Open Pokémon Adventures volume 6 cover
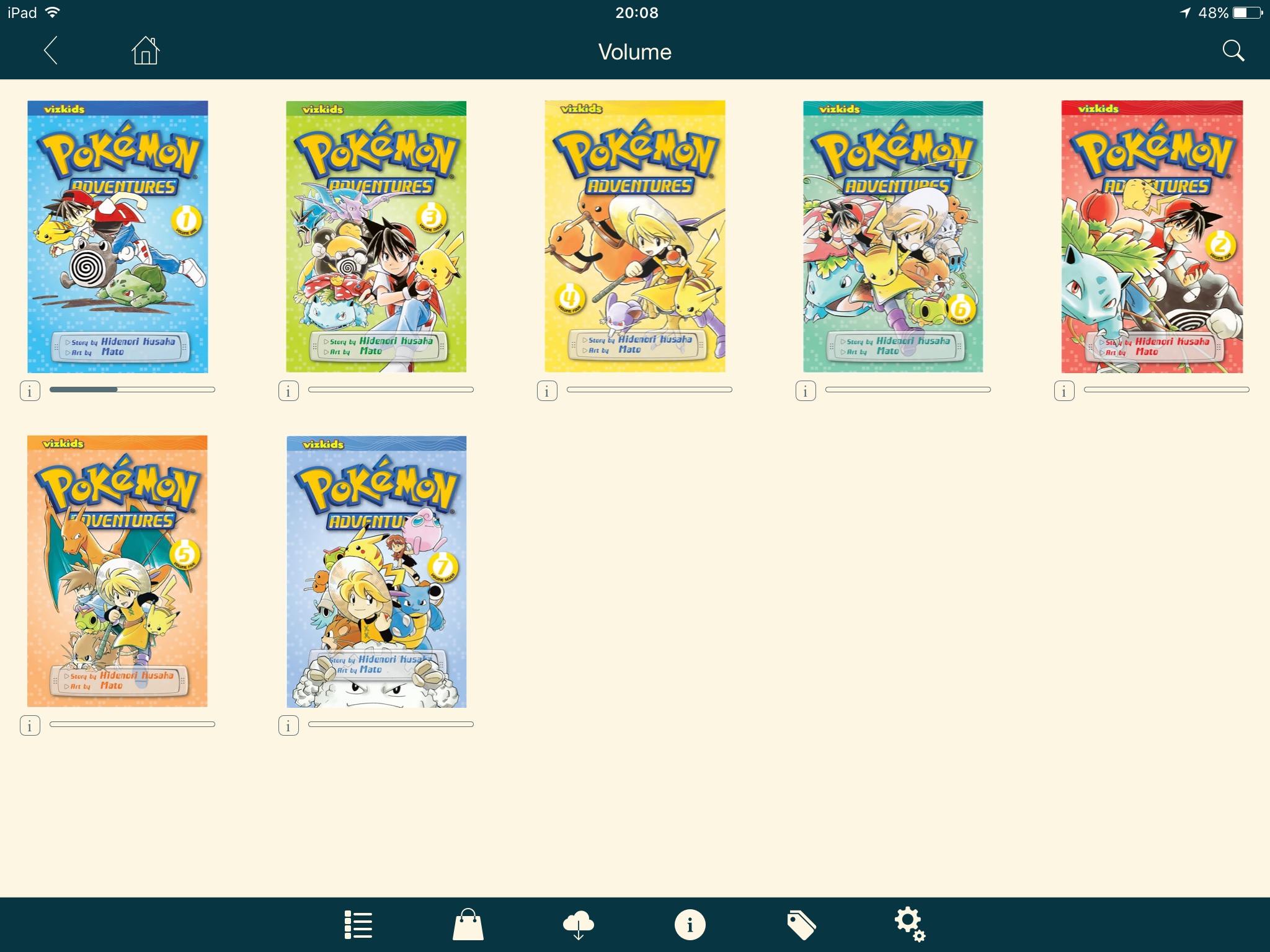This screenshot has width=1270, height=952. (x=893, y=237)
